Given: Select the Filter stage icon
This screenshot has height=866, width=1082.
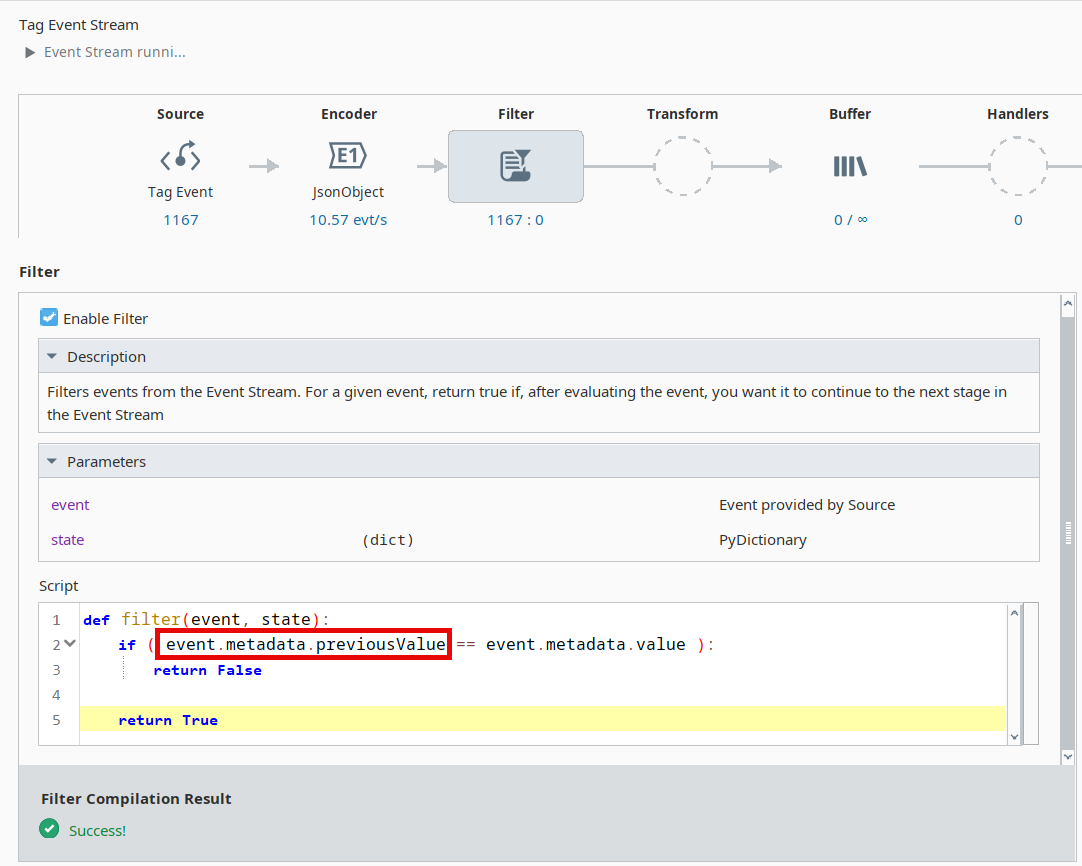Looking at the screenshot, I should click(515, 166).
